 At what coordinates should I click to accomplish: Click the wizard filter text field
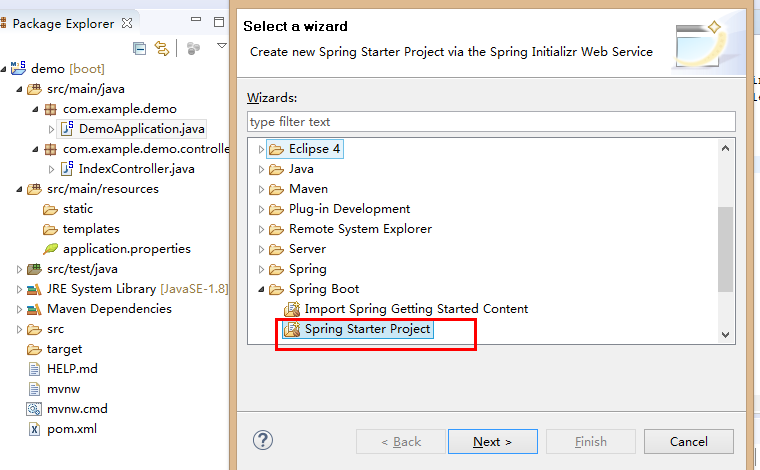[x=491, y=122]
